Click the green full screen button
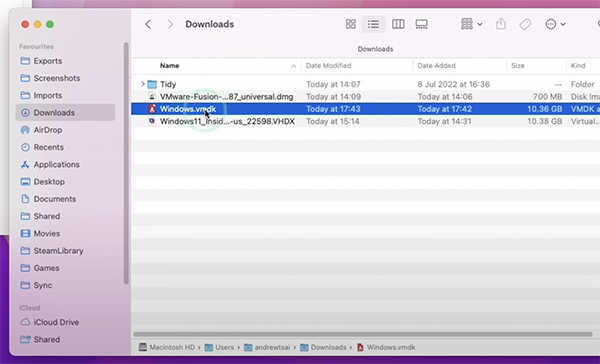Viewport: 600px width, 364px height. [x=50, y=24]
